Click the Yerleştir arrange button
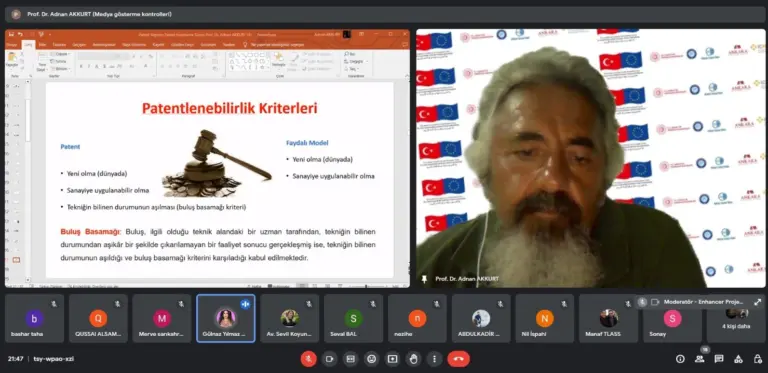 pyautogui.click(x=279, y=61)
